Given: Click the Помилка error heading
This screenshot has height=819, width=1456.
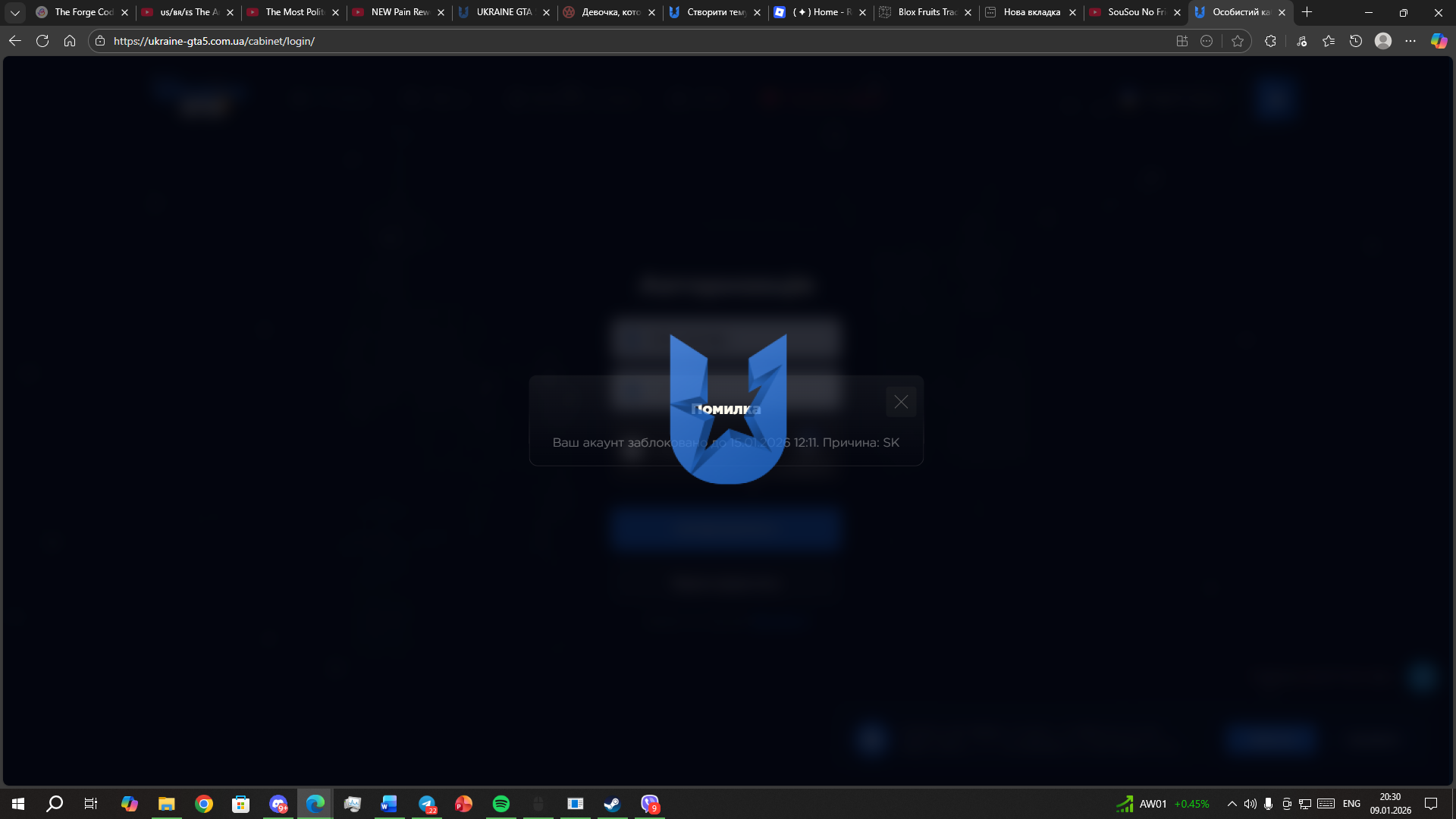Looking at the screenshot, I should coord(726,409).
